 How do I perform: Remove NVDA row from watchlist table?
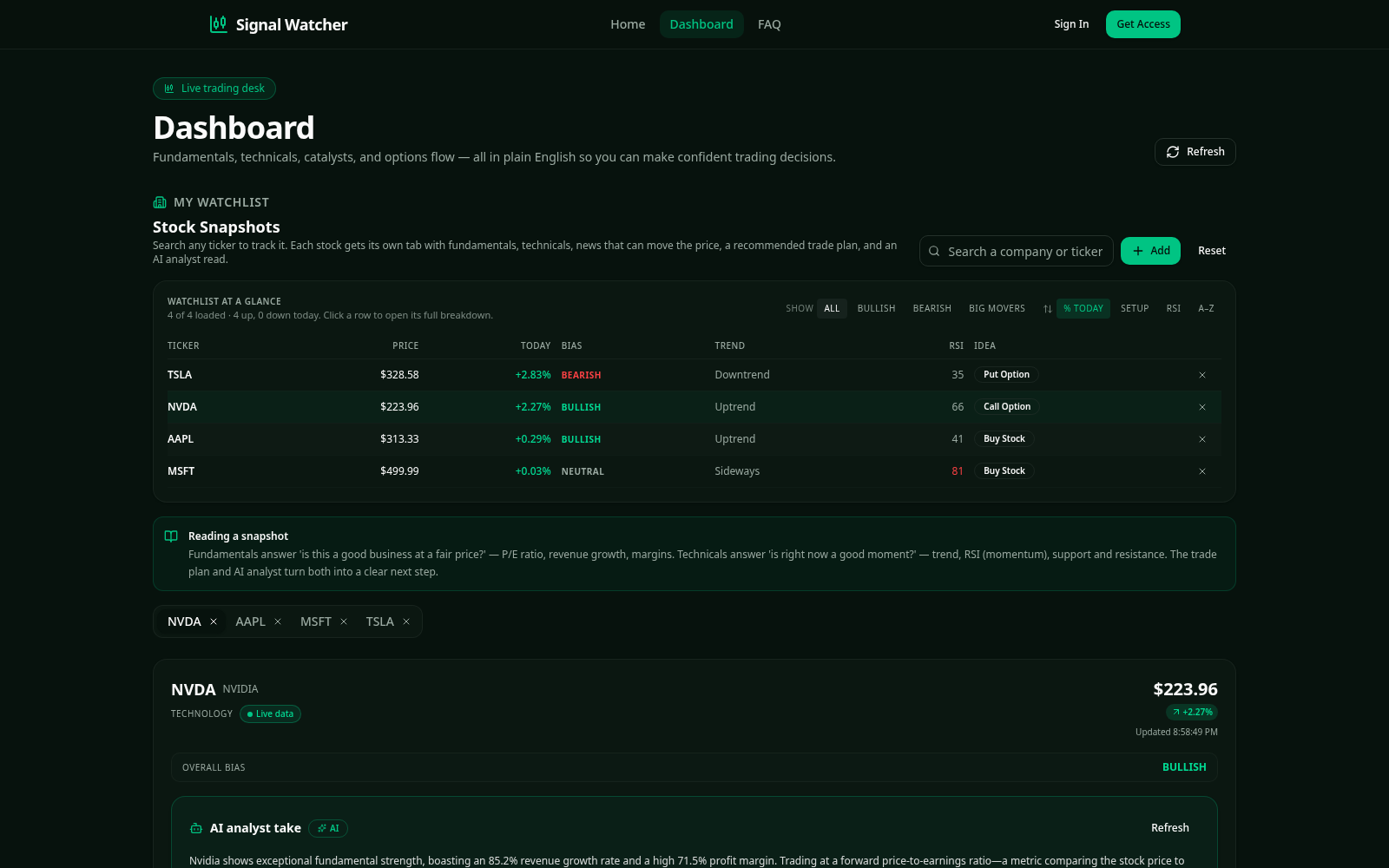pos(1202,407)
